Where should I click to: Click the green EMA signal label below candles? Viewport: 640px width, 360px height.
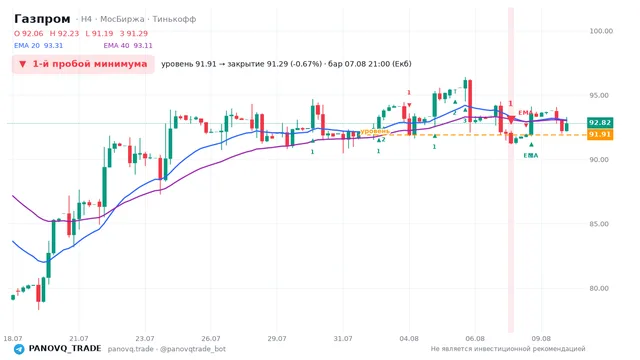[x=531, y=156]
